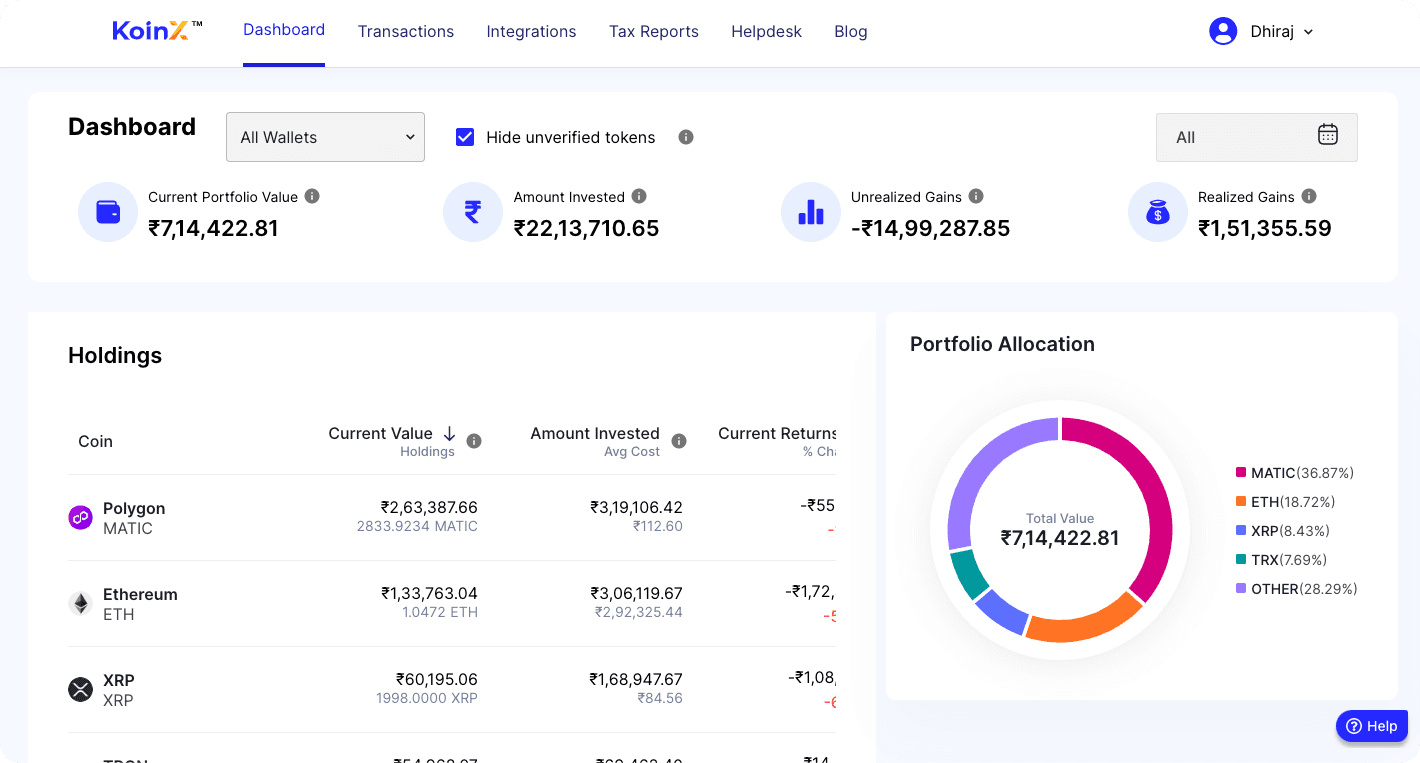Click the user avatar icon beside Dhiraj
Screen dimensions: 1420x763
pos(1223,31)
